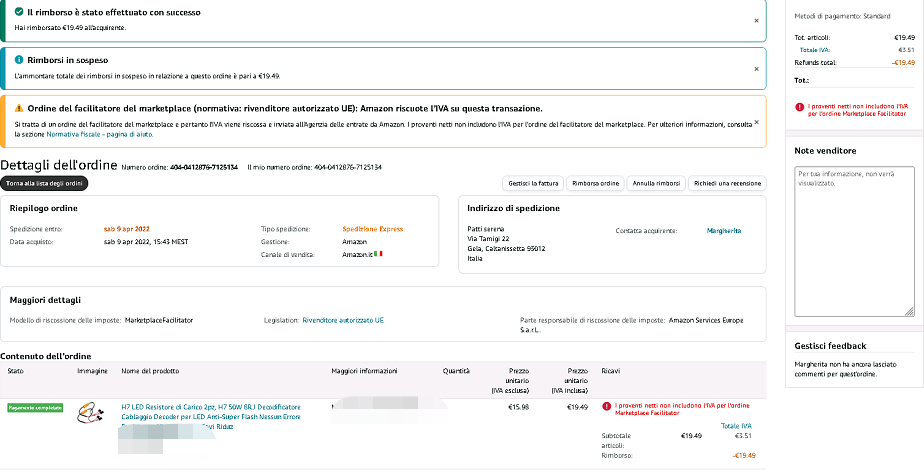Dismiss the refund success notification
The image size is (924, 472).
[755, 20]
